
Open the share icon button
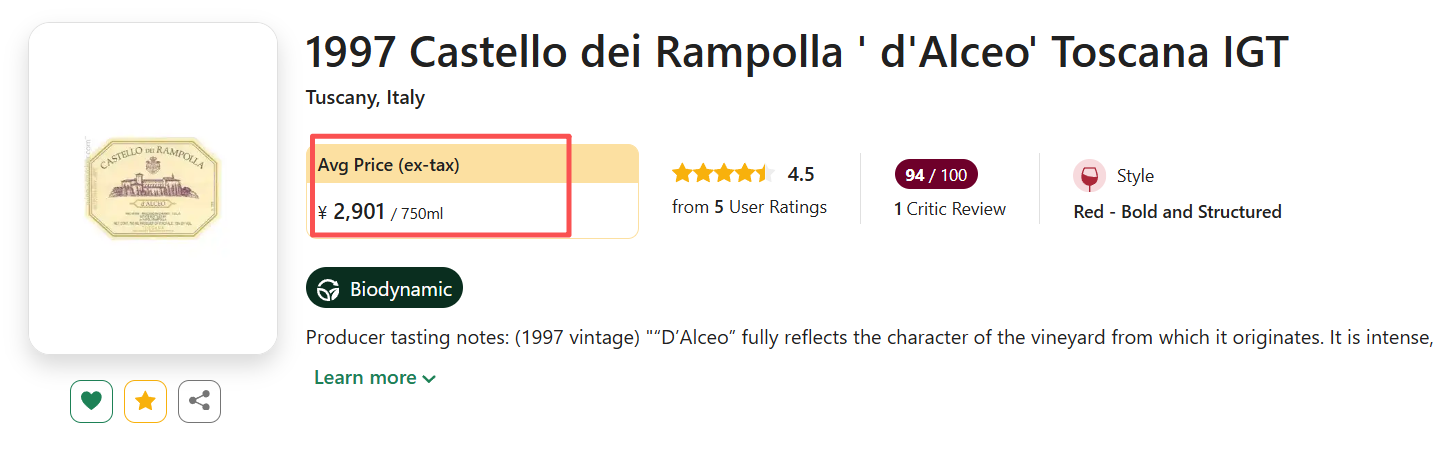coord(199,401)
